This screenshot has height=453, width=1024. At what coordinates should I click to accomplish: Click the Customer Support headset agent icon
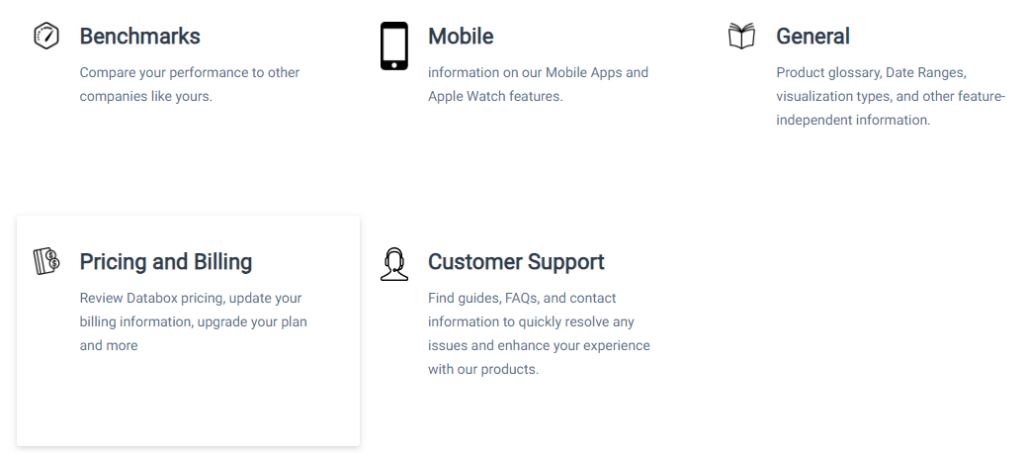click(x=394, y=264)
